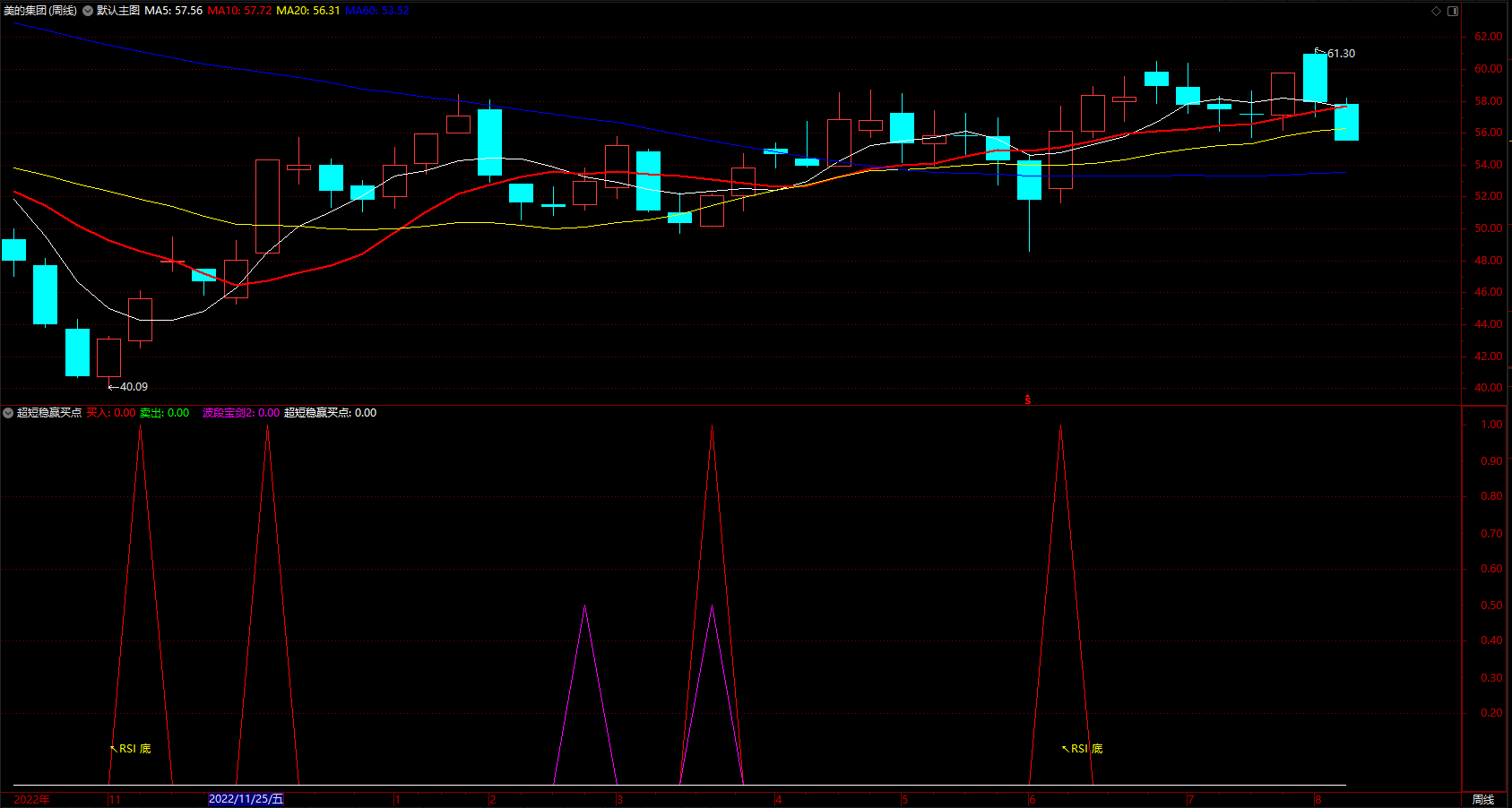The height and width of the screenshot is (808, 1512).
Task: Click the month 3 tick on time axis
Action: (619, 799)
